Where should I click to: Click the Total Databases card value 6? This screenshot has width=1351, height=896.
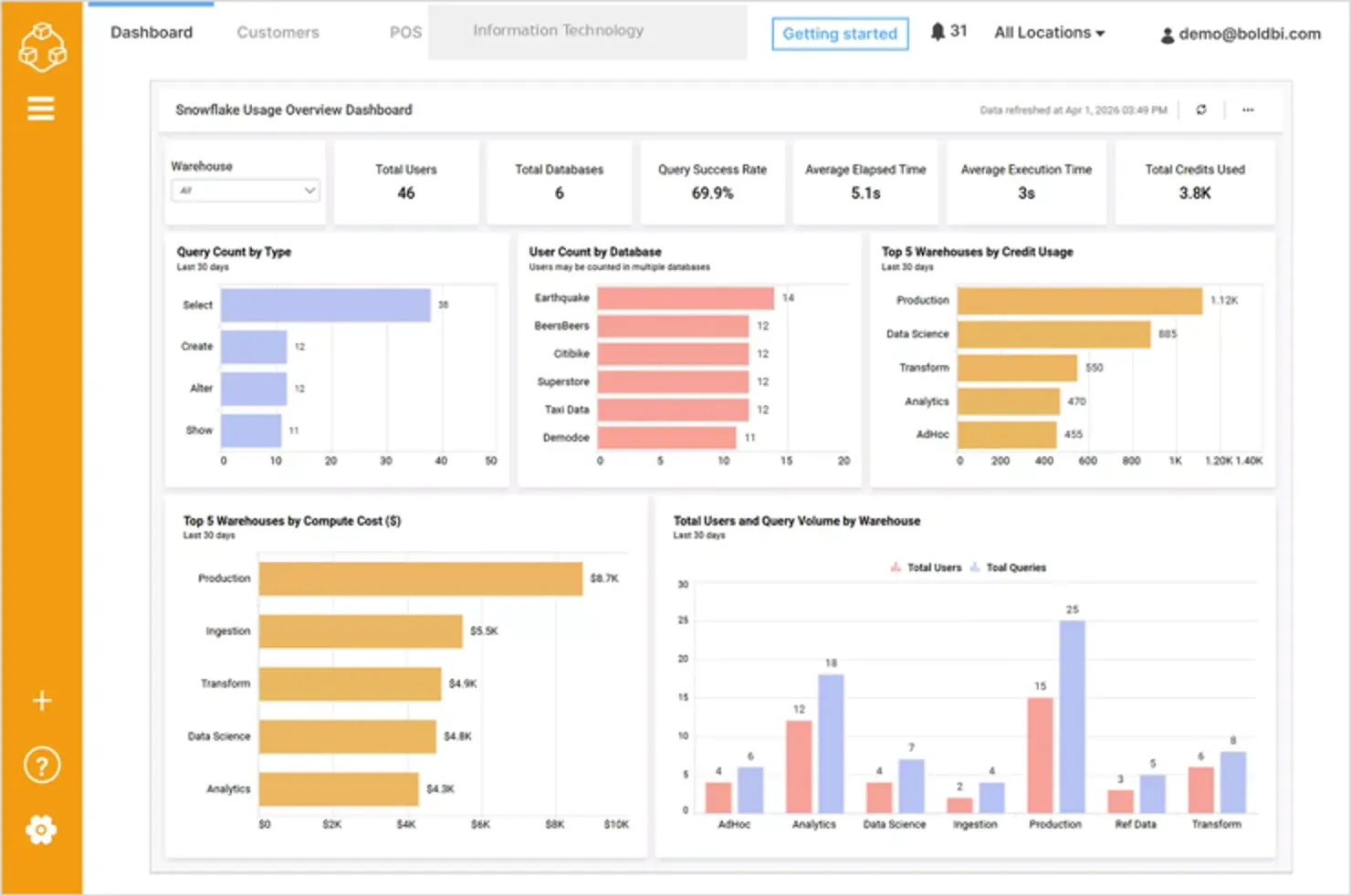point(560,193)
